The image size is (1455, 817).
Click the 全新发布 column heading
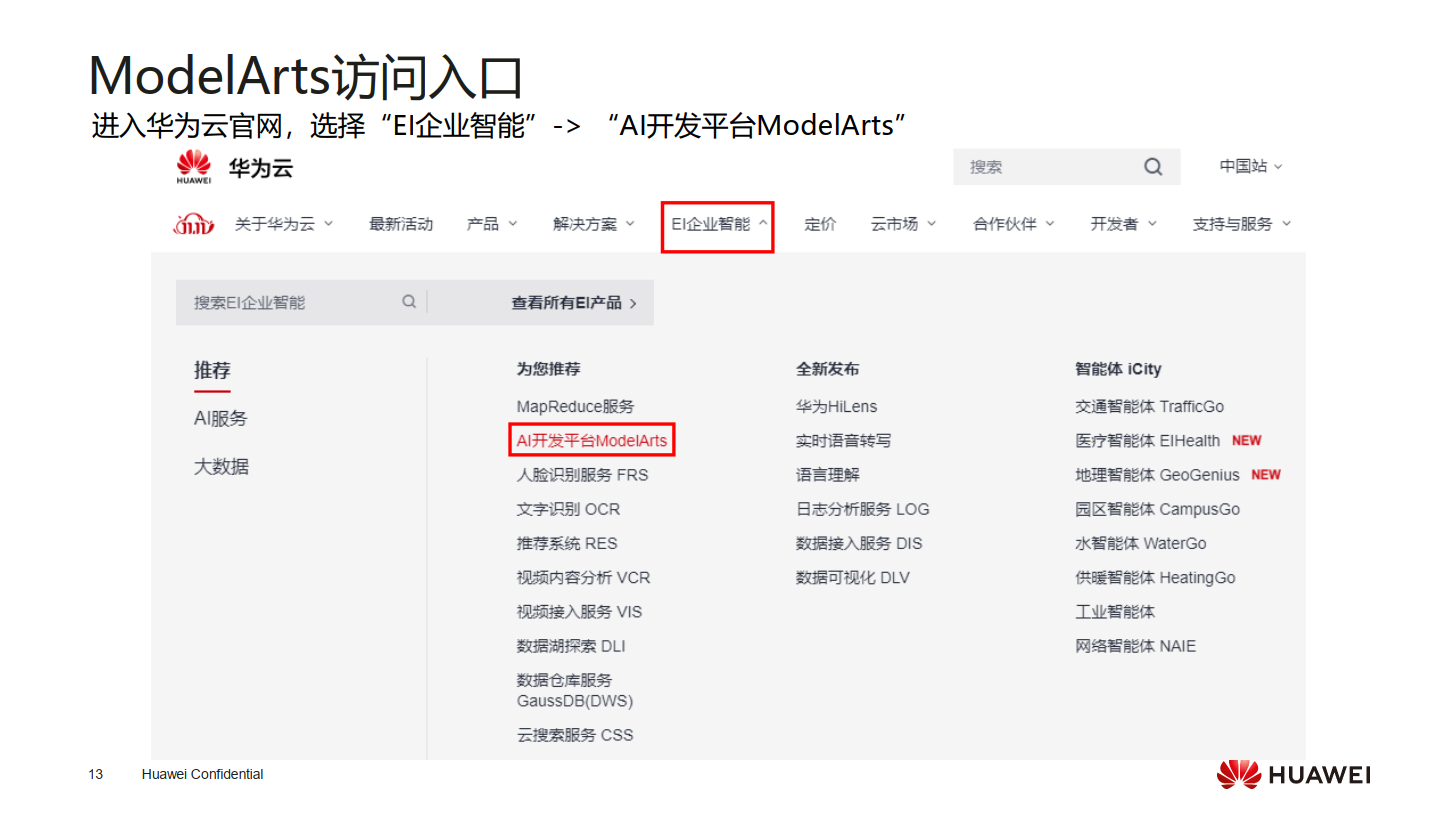(x=827, y=369)
